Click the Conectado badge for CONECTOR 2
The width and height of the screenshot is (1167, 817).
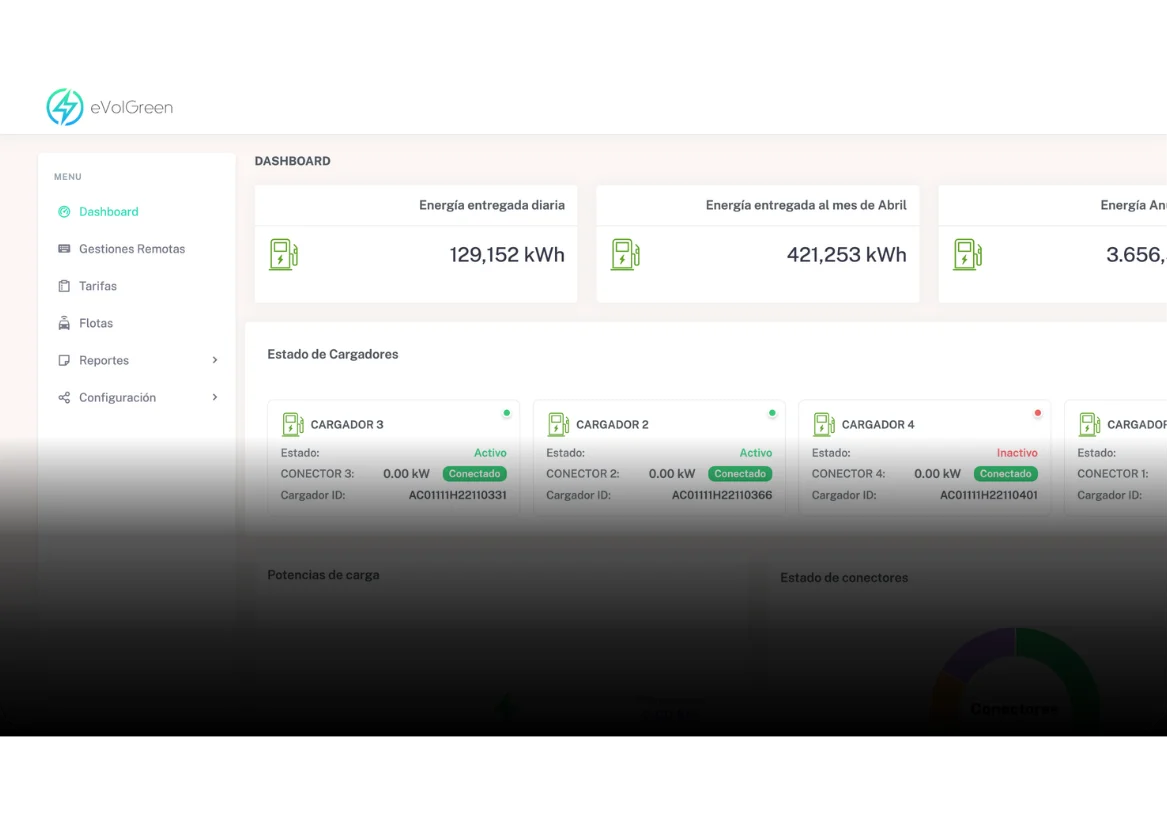(740, 473)
